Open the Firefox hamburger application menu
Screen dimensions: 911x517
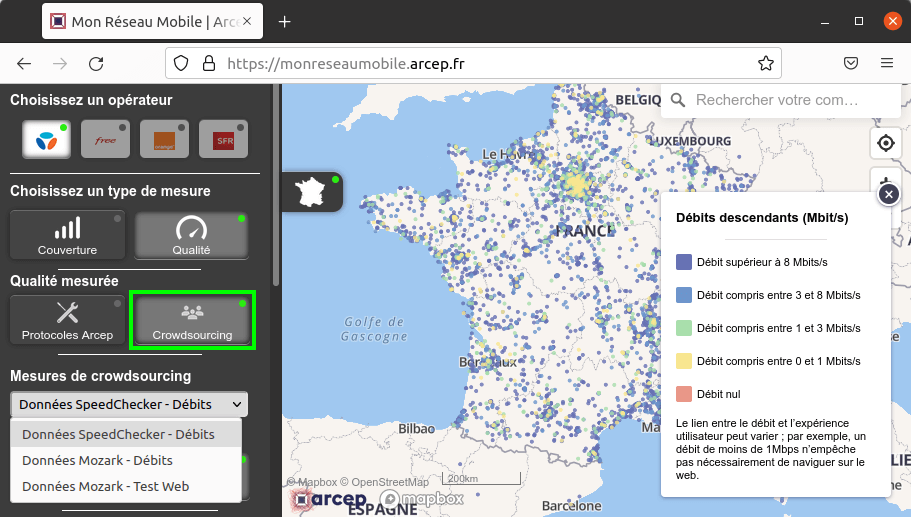(x=886, y=63)
